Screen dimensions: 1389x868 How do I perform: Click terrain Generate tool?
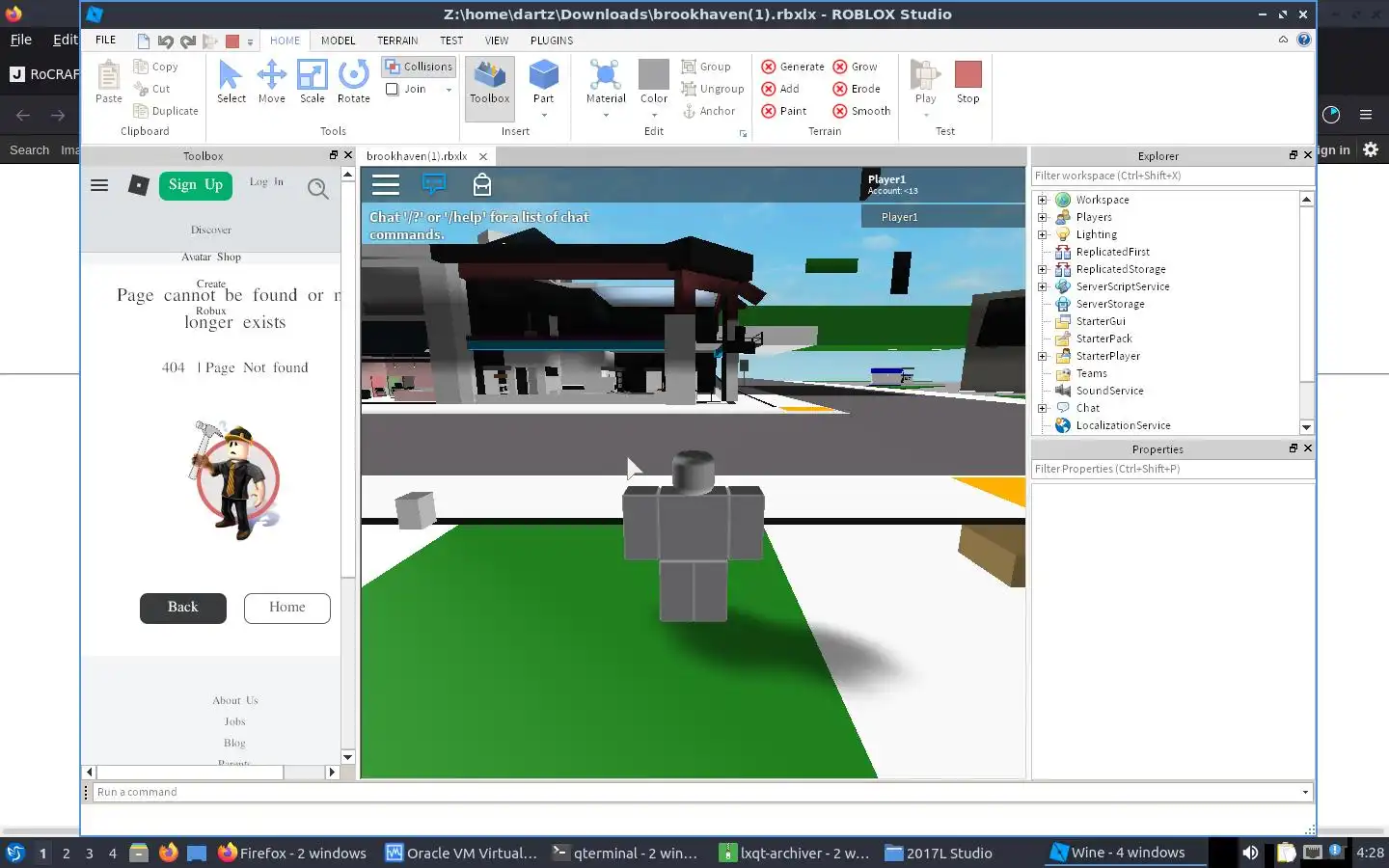[793, 67]
